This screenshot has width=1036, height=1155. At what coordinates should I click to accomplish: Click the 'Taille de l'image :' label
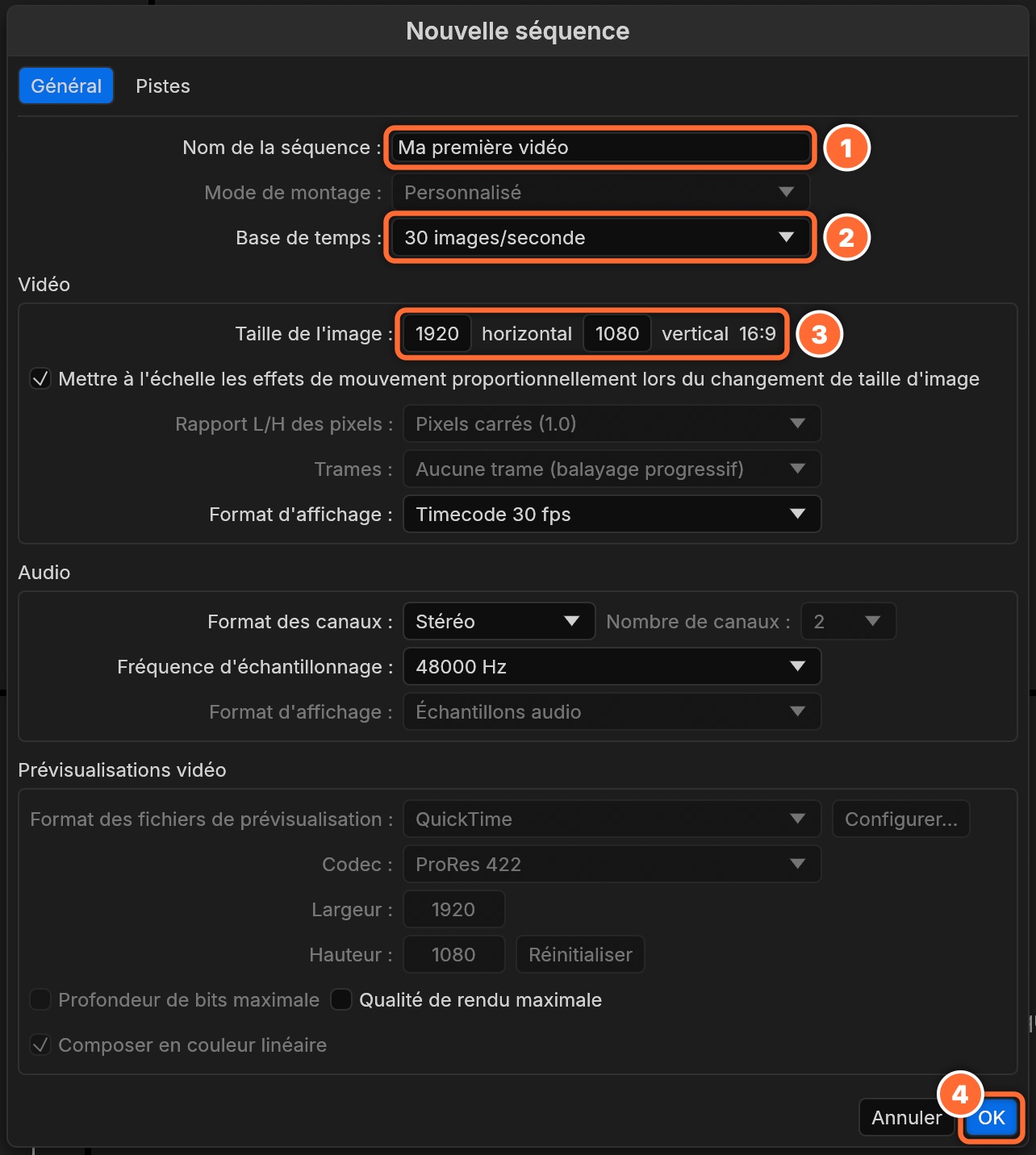click(x=314, y=334)
